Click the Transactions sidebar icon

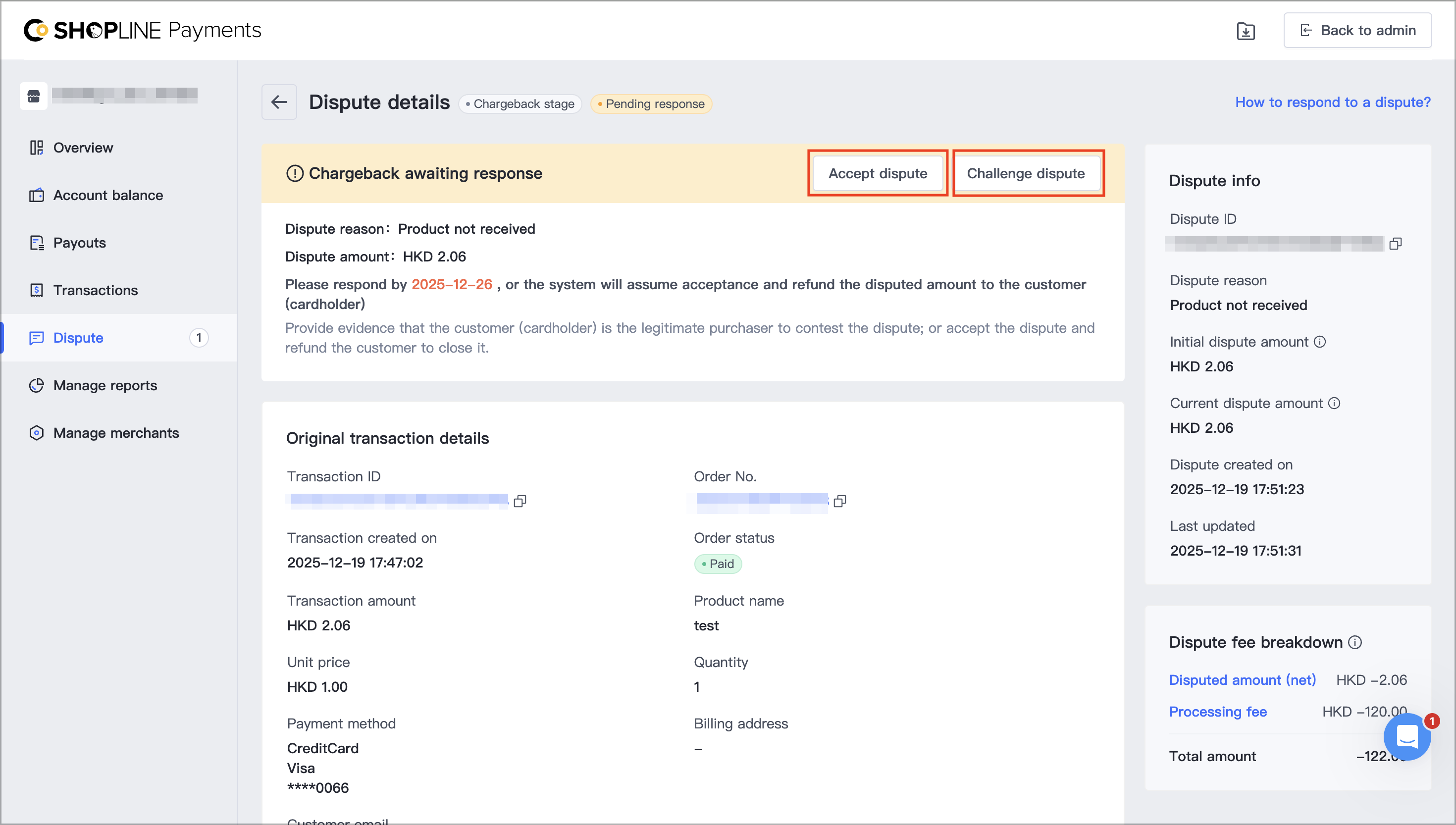[x=36, y=291]
